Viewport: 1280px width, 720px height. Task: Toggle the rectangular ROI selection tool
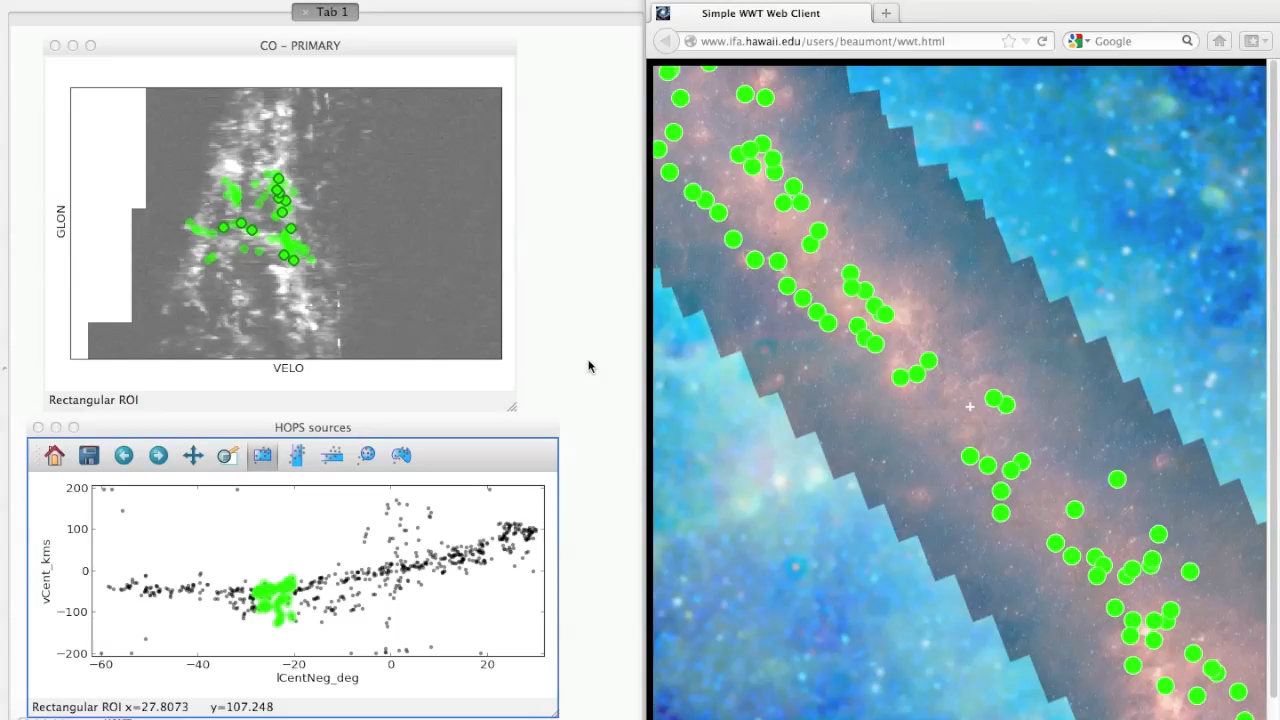tap(263, 456)
